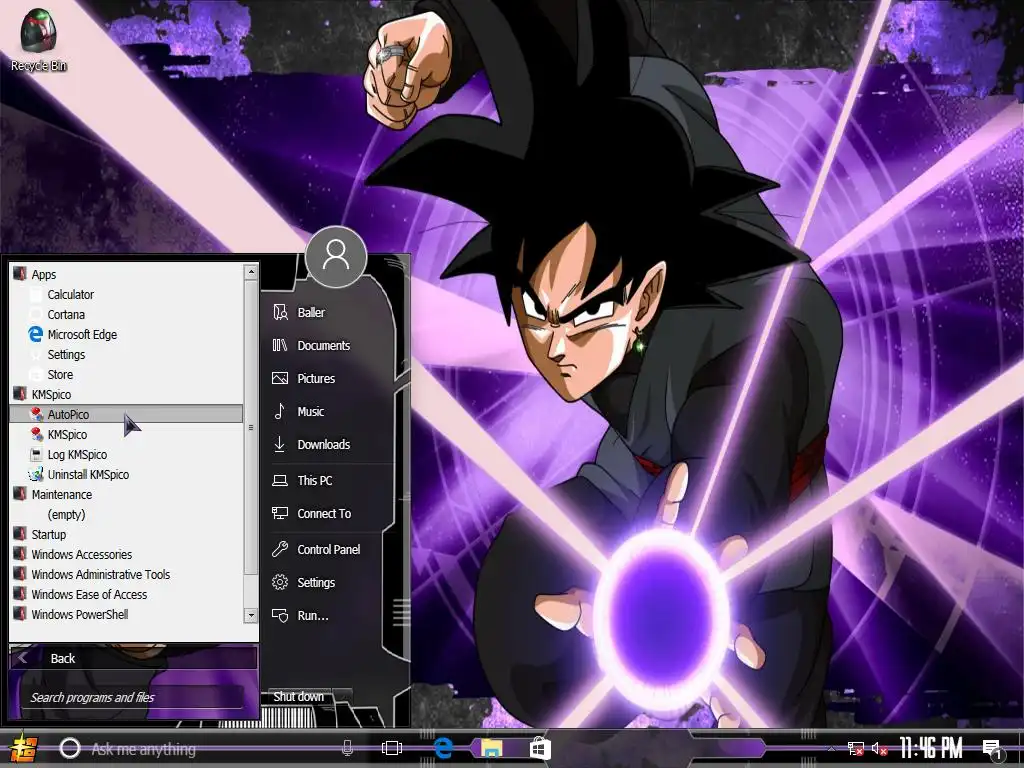The image size is (1024, 768).
Task: Click the Start button on the taskbar
Action: [24, 748]
